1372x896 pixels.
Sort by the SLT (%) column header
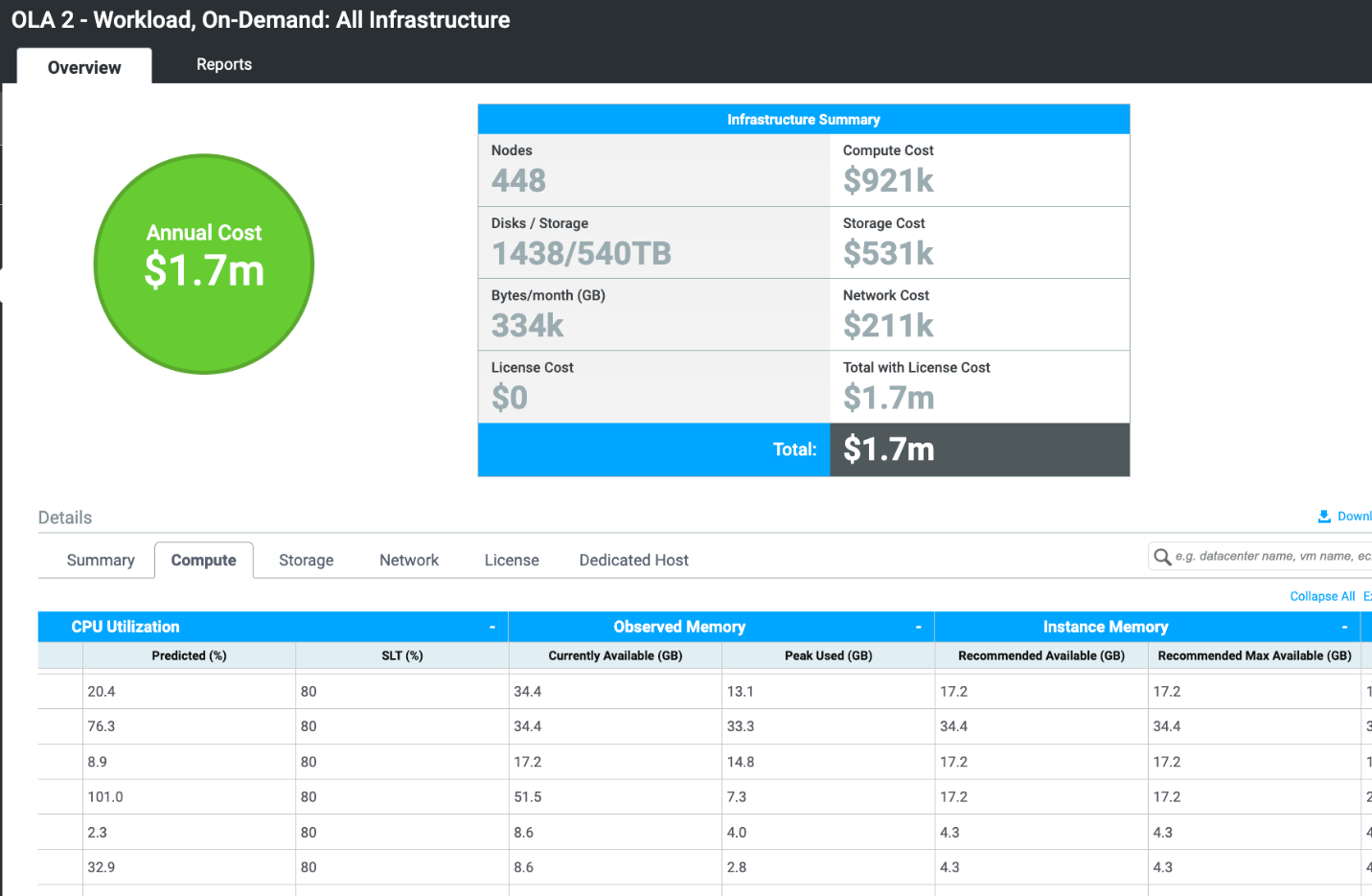pyautogui.click(x=401, y=655)
